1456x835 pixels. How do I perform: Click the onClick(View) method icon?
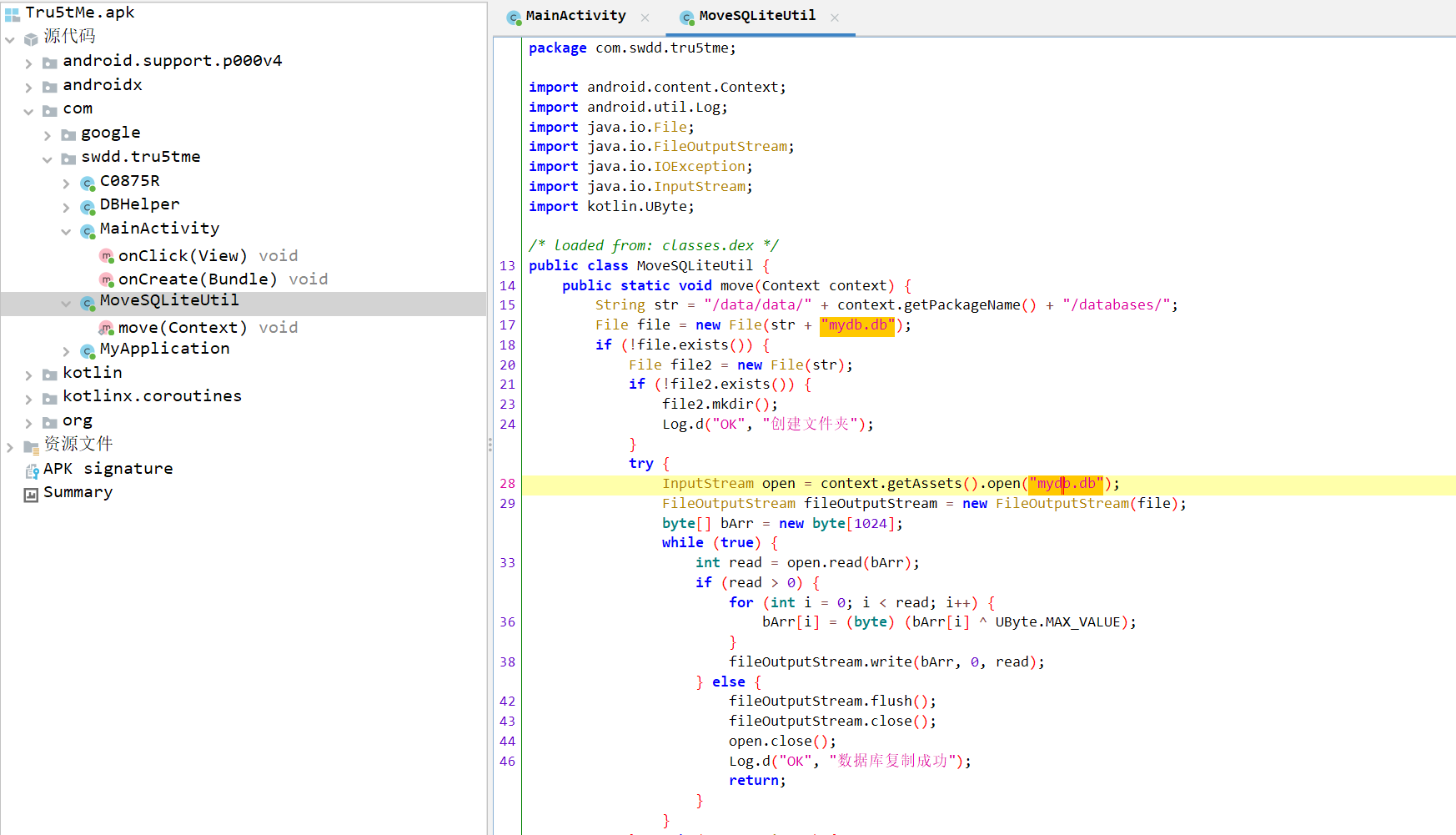pyautogui.click(x=106, y=255)
